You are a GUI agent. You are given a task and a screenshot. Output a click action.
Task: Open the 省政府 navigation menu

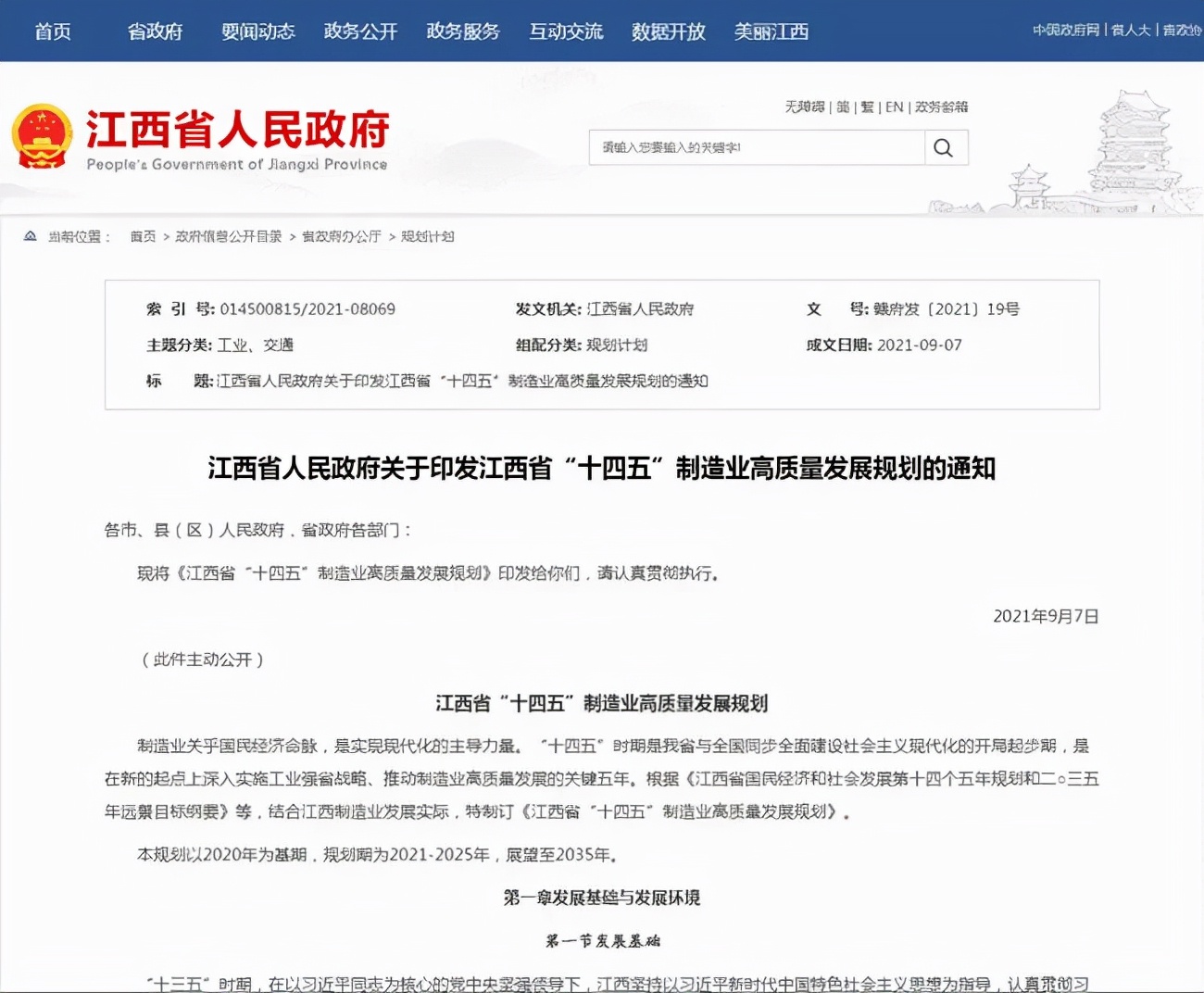click(x=154, y=31)
